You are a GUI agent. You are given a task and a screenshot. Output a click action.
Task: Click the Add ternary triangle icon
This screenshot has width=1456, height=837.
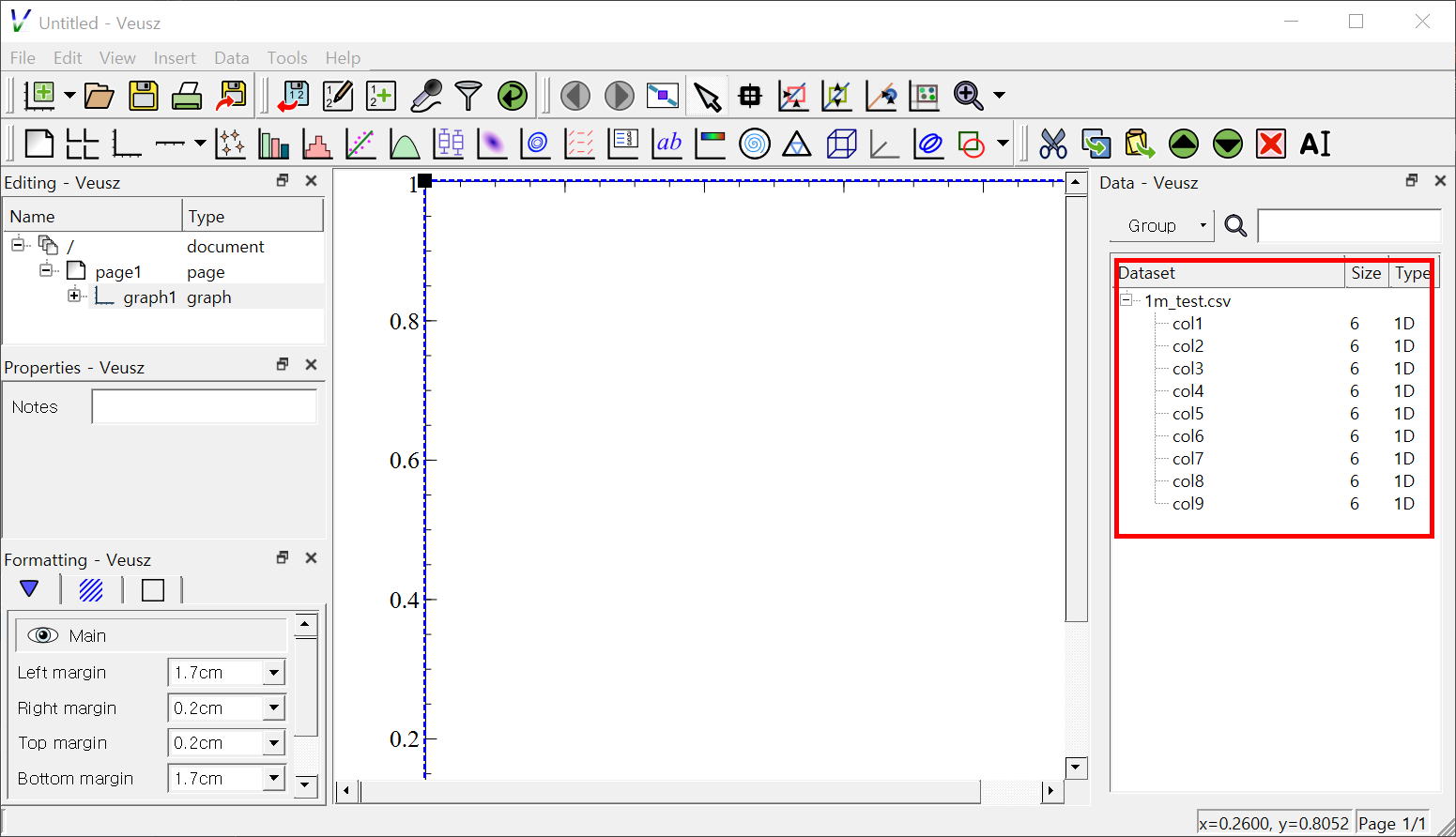(x=797, y=144)
